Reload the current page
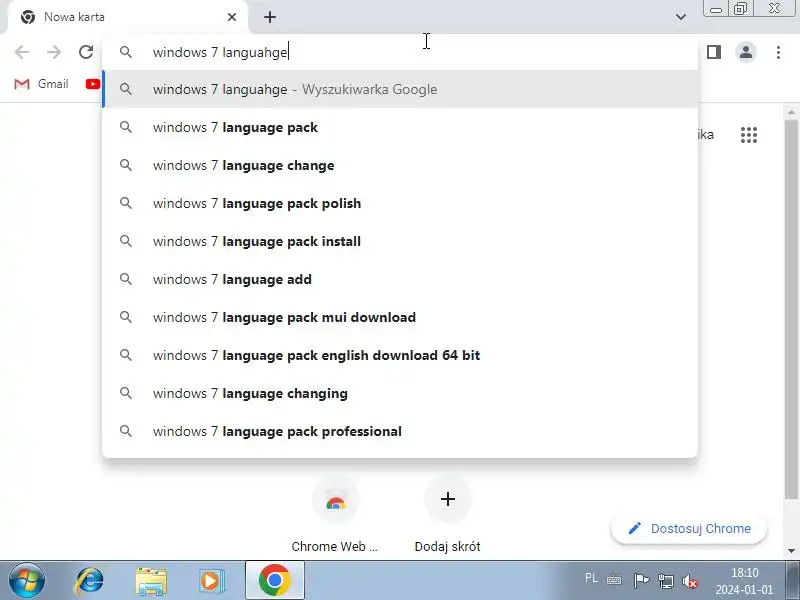This screenshot has height=600, width=800. tap(86, 52)
